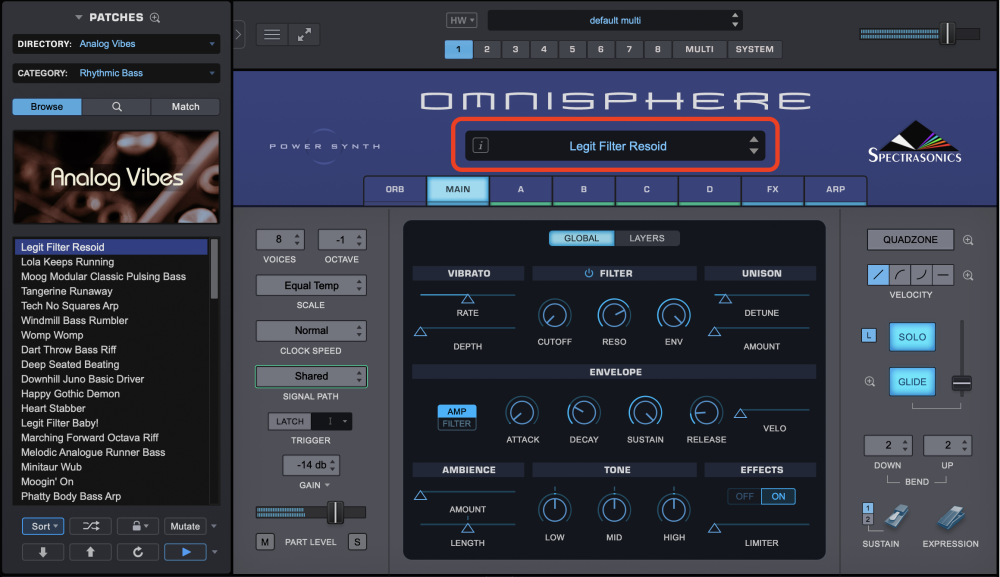
Task: Select the flat velocity curve icon
Action: 943,275
